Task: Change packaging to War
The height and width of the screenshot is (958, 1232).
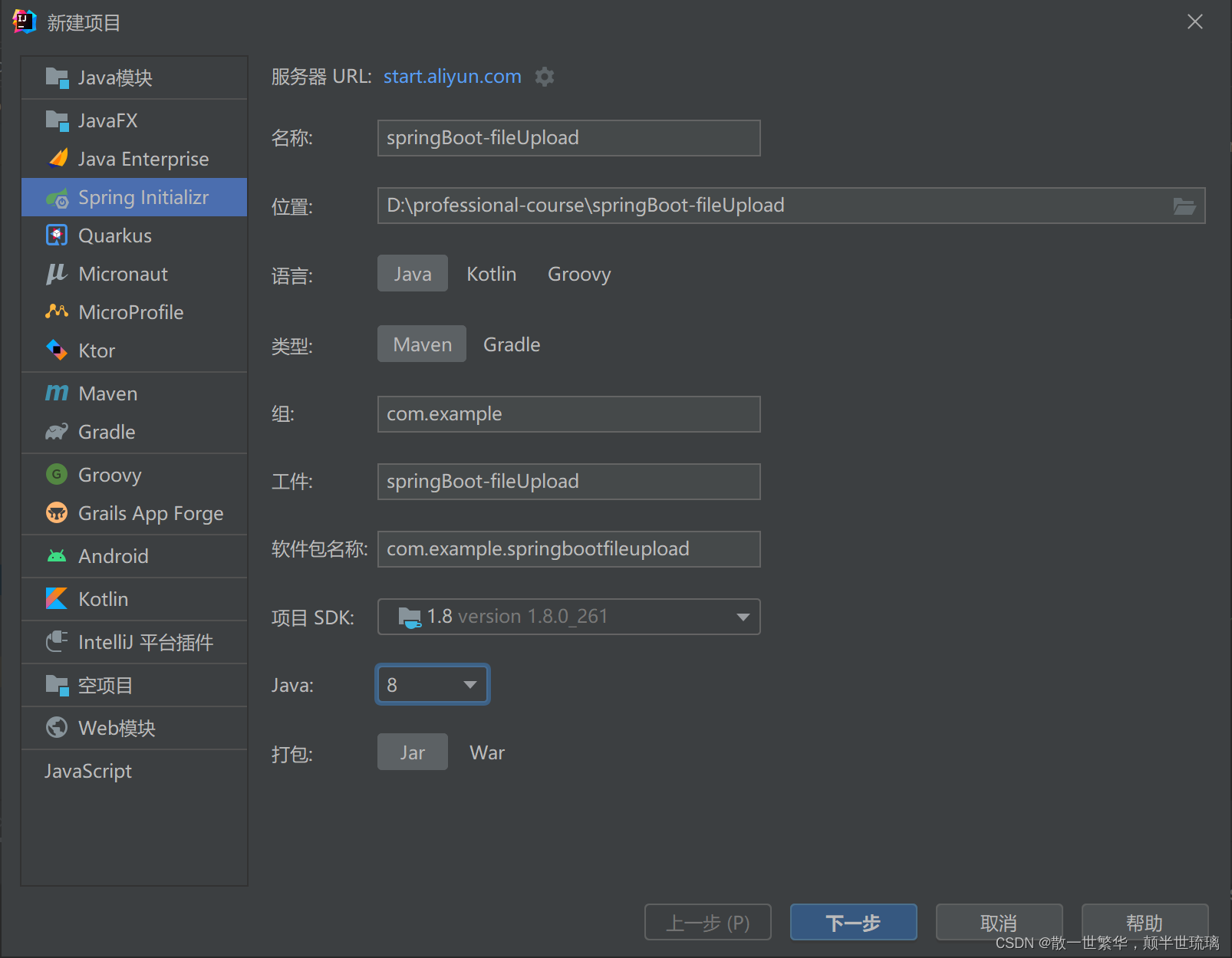Action: tap(486, 752)
